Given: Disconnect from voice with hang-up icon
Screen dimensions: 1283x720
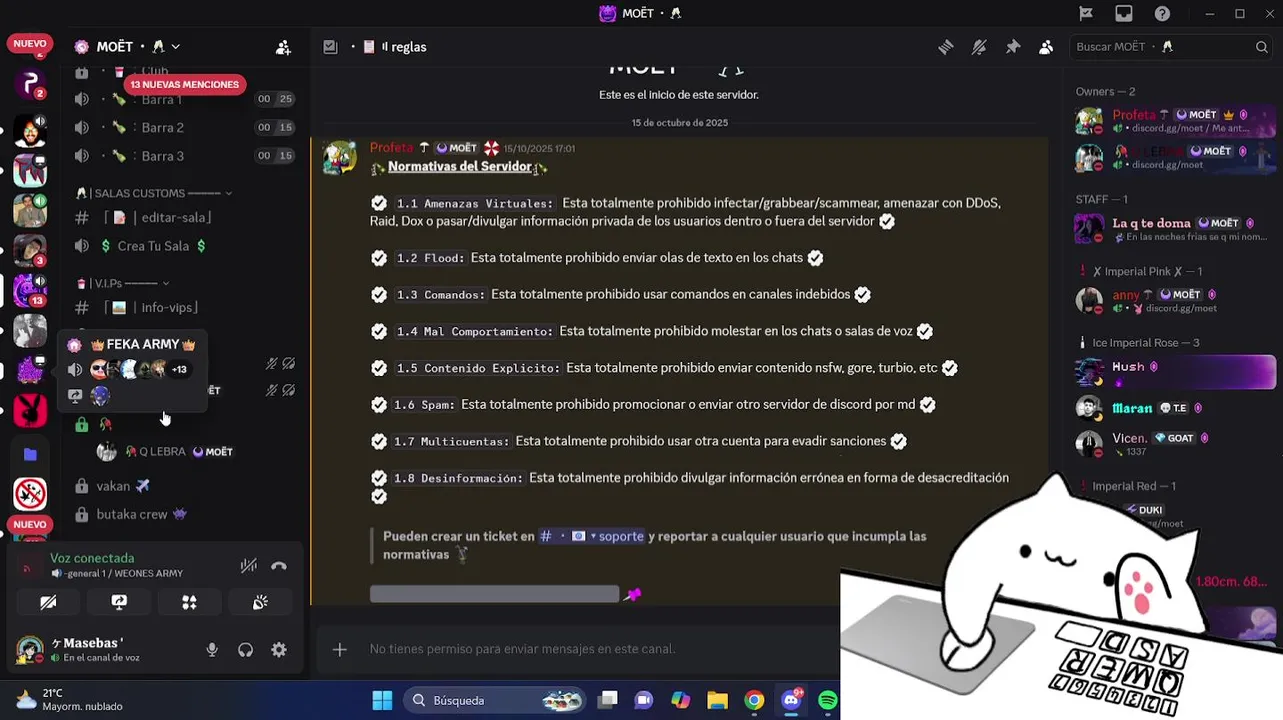Looking at the screenshot, I should [279, 566].
